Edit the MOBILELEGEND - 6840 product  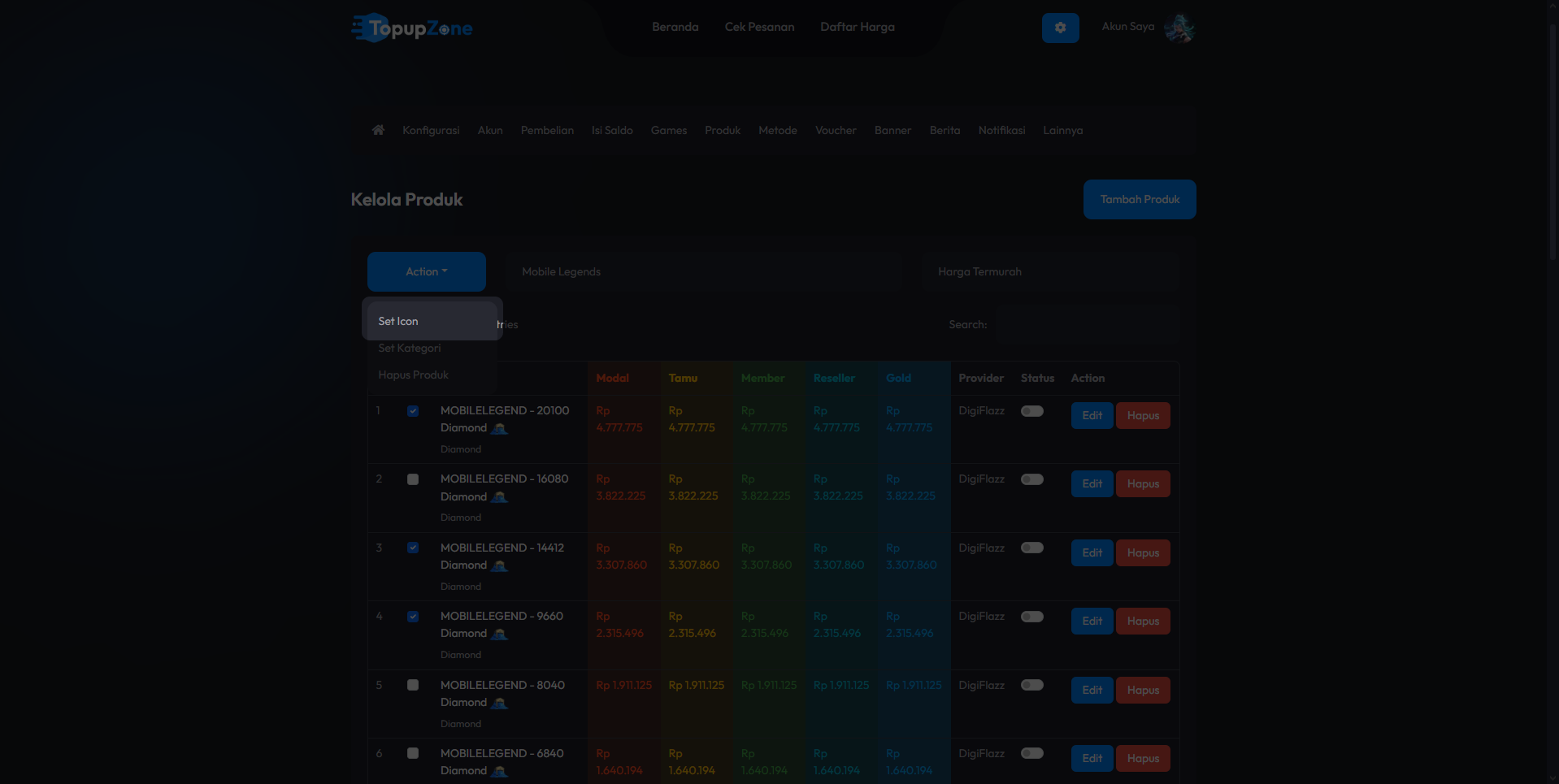point(1092,758)
